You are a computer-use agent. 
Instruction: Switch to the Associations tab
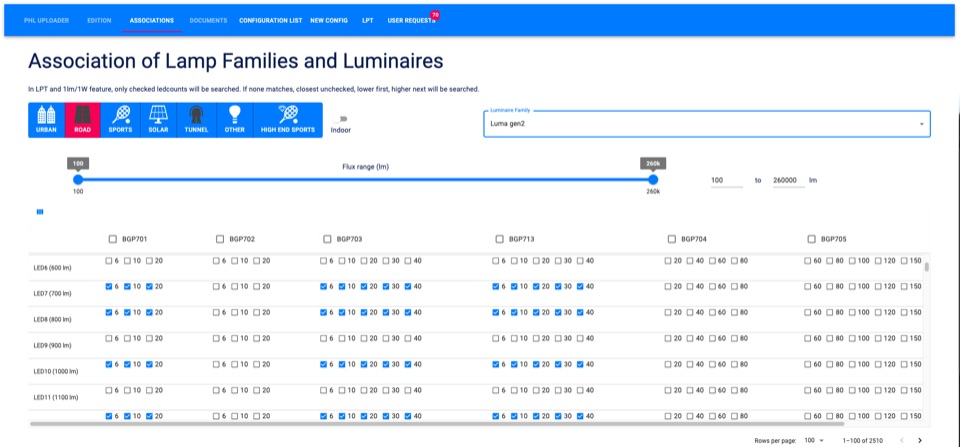pyautogui.click(x=152, y=20)
